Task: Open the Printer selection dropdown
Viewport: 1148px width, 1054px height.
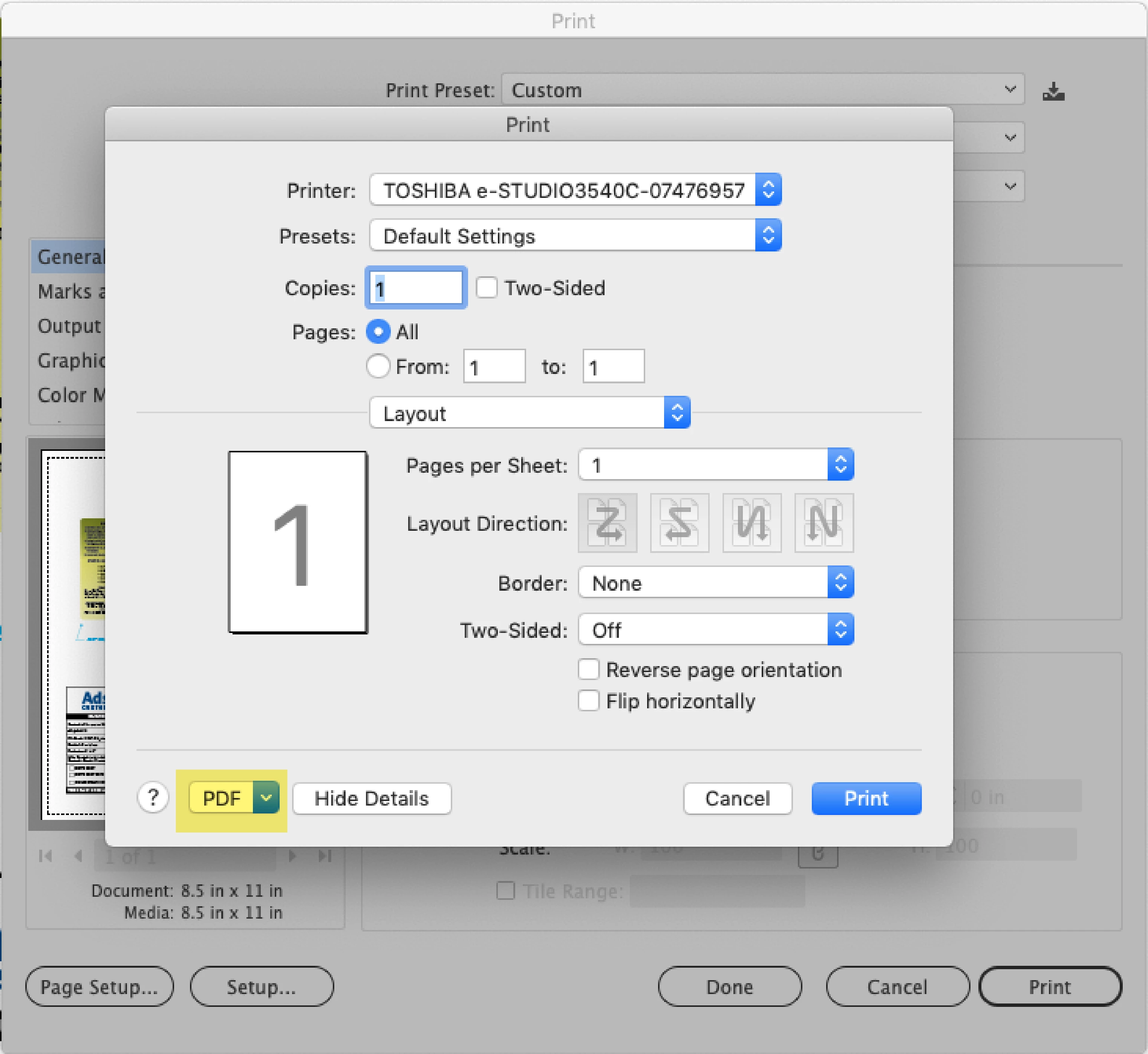Action: click(575, 190)
